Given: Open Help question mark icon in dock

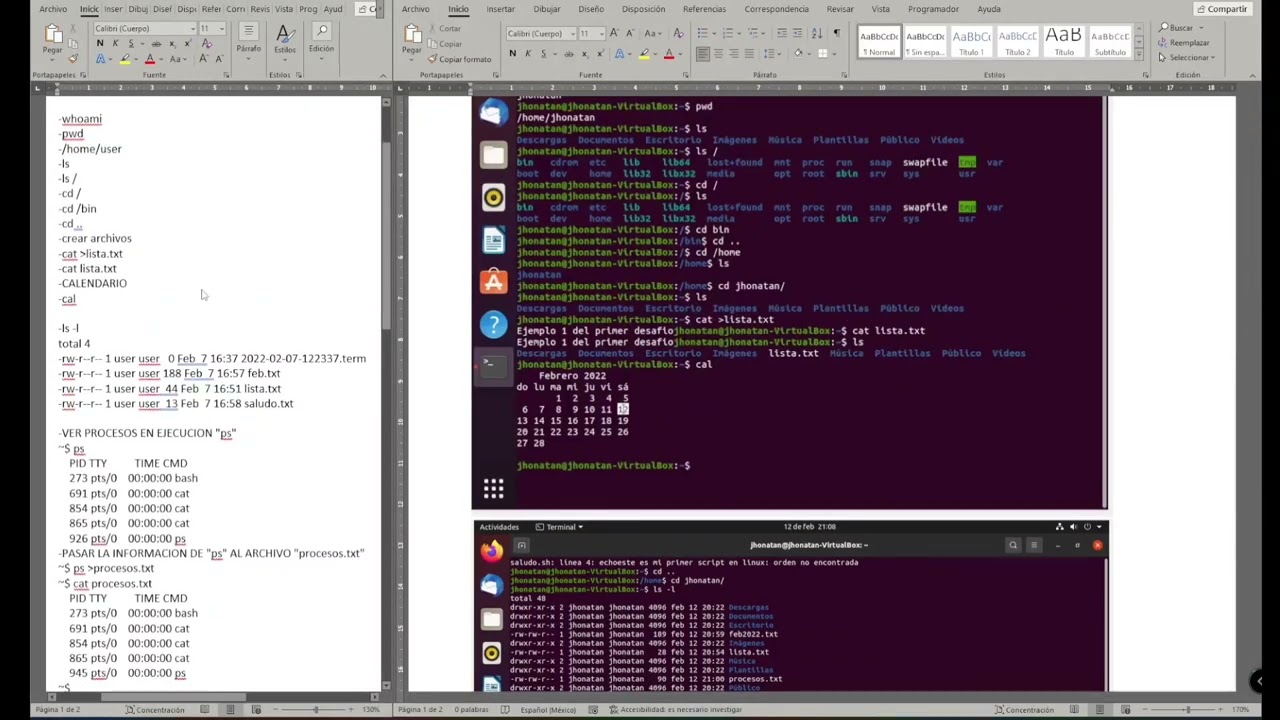Looking at the screenshot, I should [x=493, y=324].
